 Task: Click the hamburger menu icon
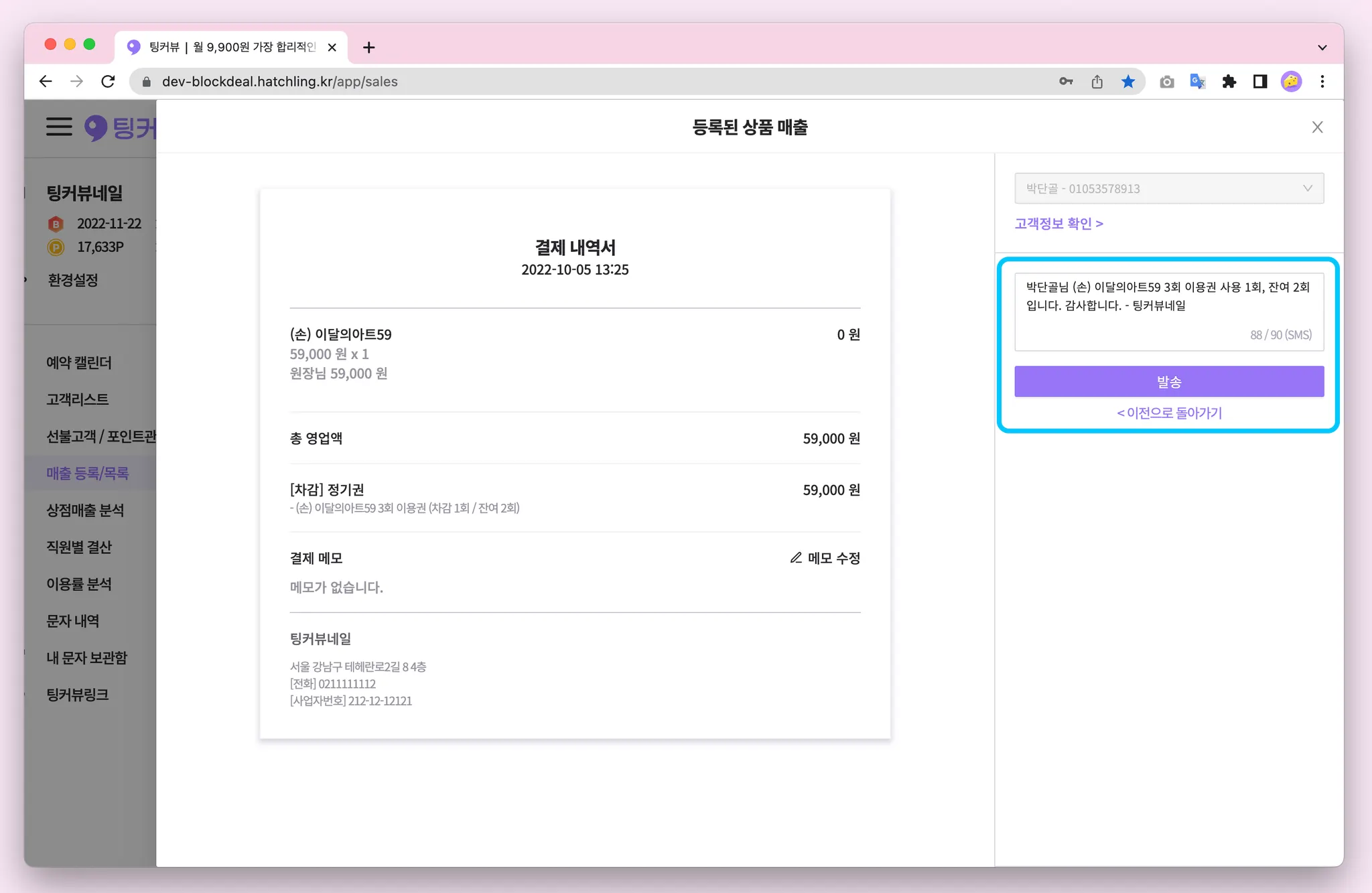click(59, 127)
